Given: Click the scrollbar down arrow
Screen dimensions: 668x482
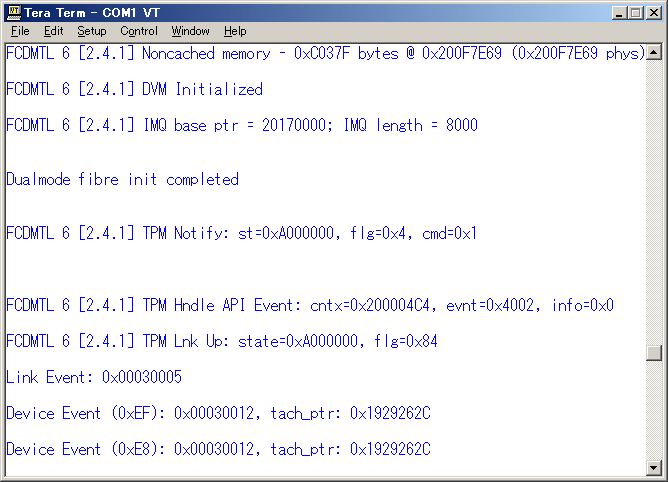Looking at the screenshot, I should pos(654,468).
